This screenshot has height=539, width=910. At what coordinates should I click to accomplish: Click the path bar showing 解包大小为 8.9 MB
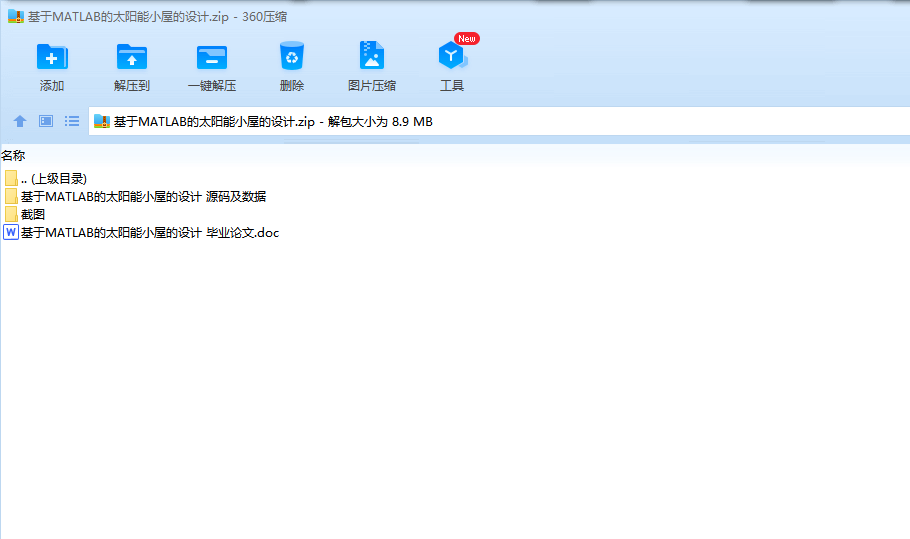(x=499, y=121)
